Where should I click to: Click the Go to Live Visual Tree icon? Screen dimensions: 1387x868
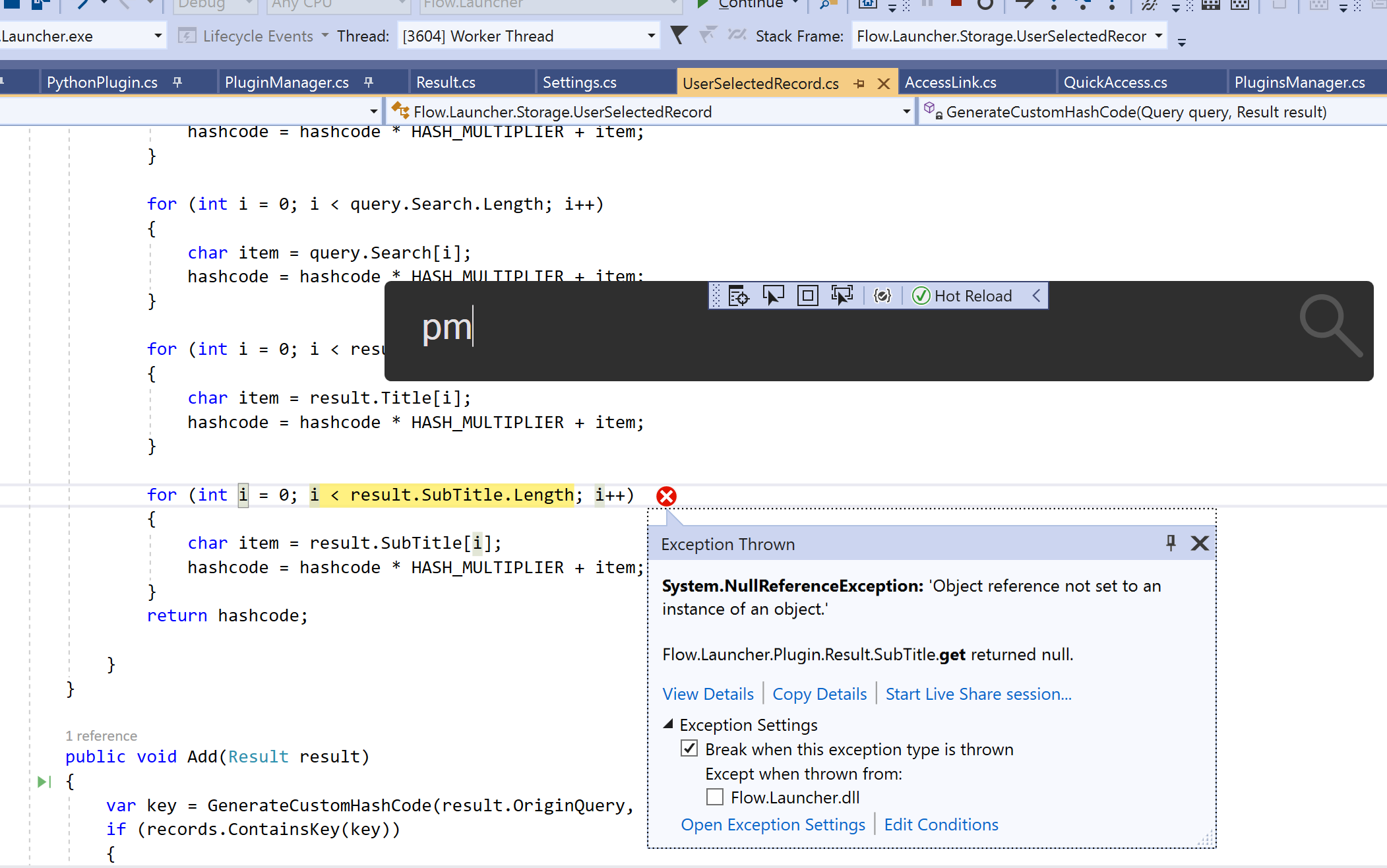(739, 295)
